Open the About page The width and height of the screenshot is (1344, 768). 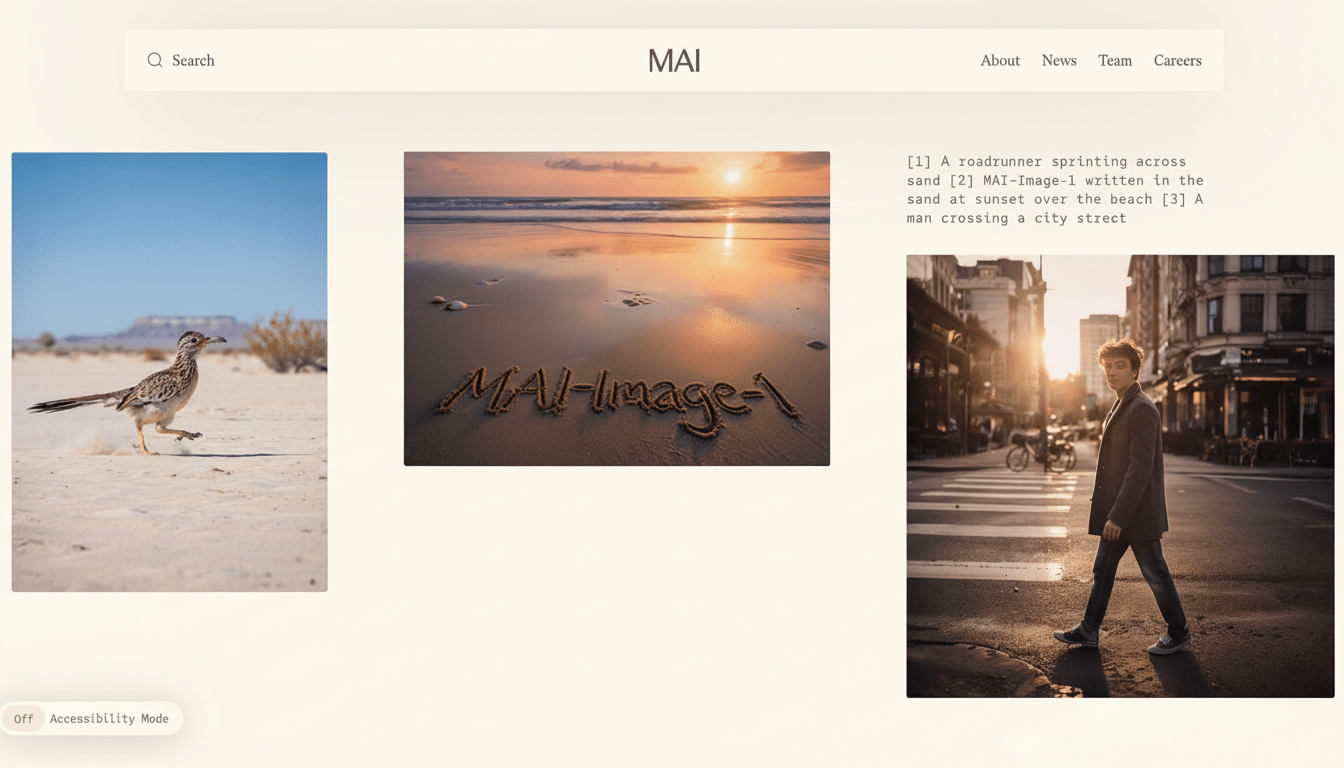click(x=999, y=60)
